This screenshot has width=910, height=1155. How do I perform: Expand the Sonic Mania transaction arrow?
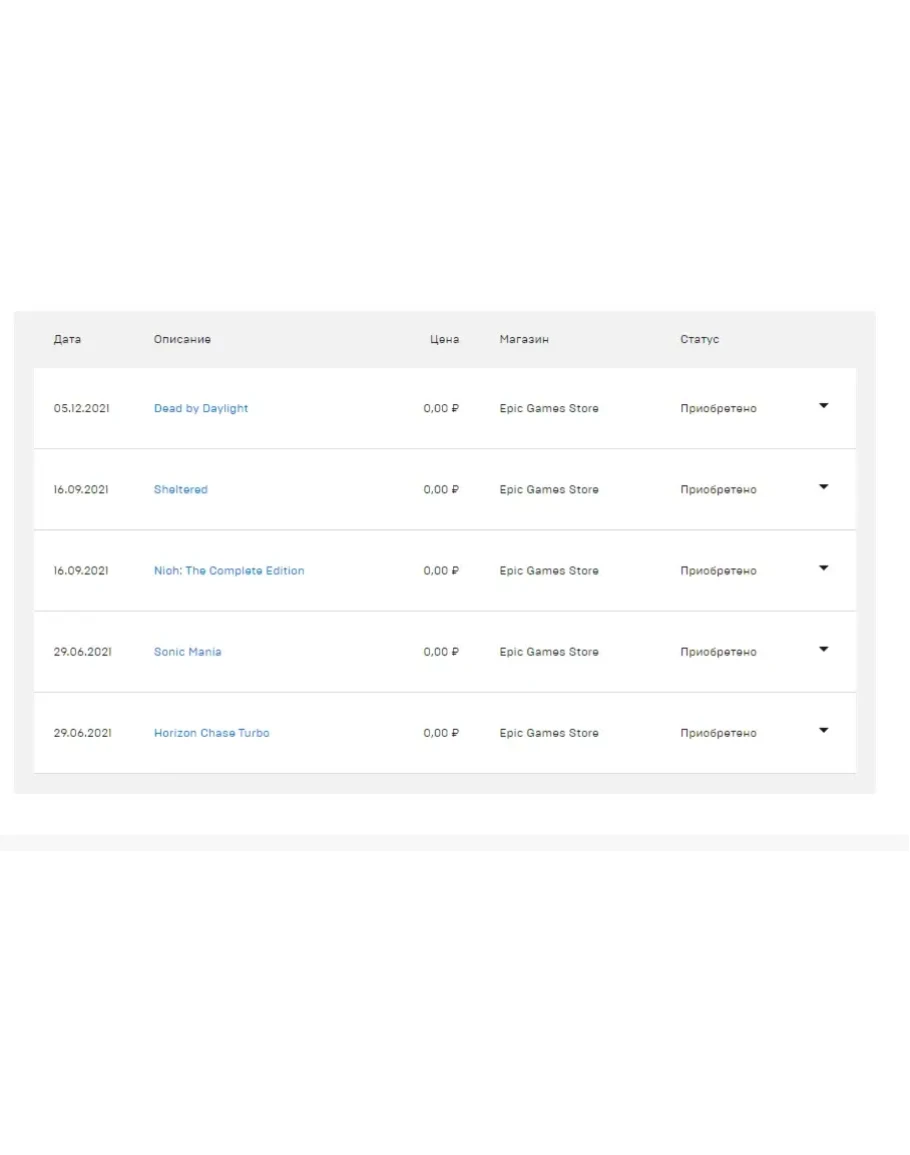823,649
